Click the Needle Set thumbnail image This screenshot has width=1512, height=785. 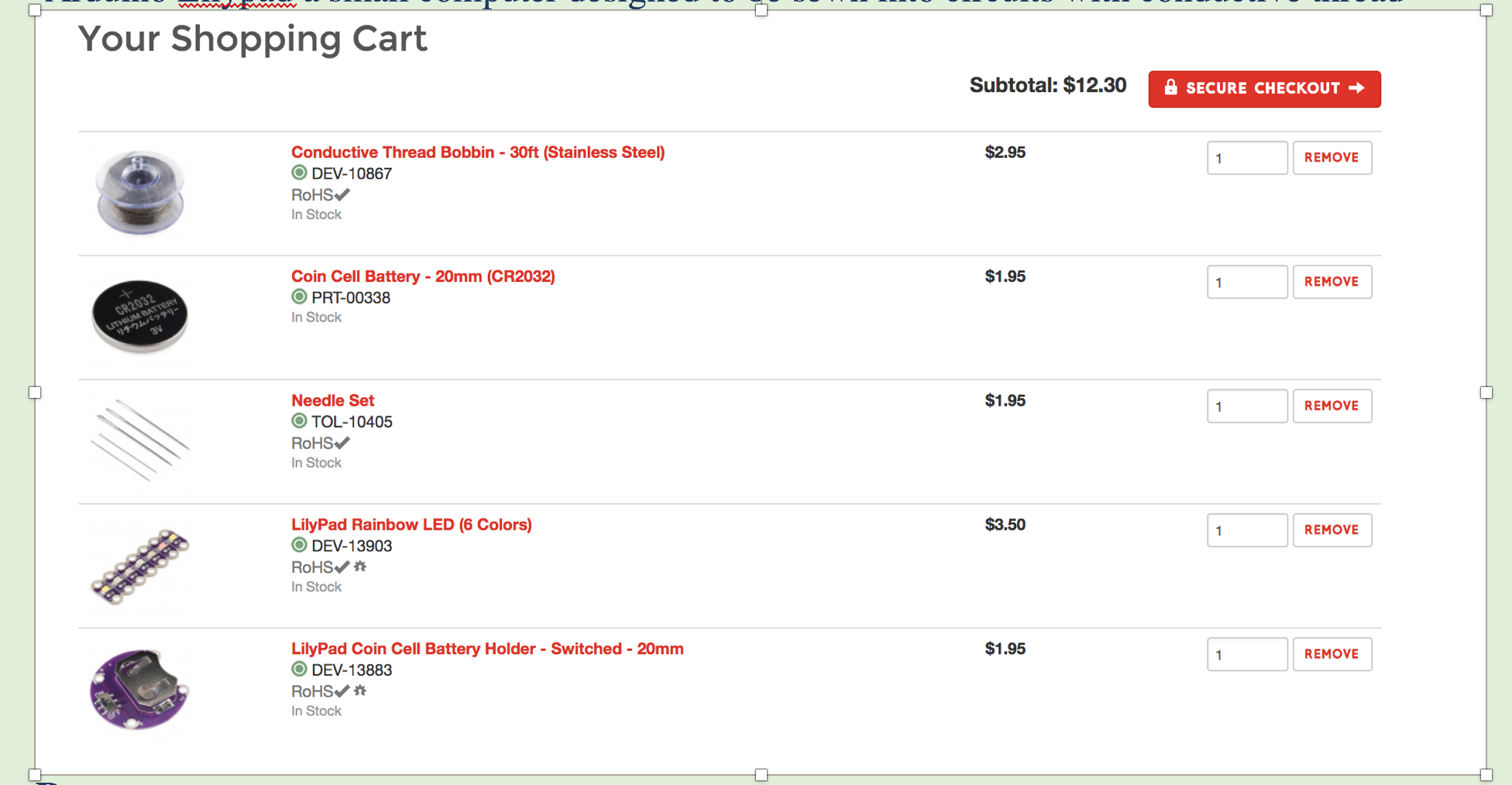click(x=140, y=440)
